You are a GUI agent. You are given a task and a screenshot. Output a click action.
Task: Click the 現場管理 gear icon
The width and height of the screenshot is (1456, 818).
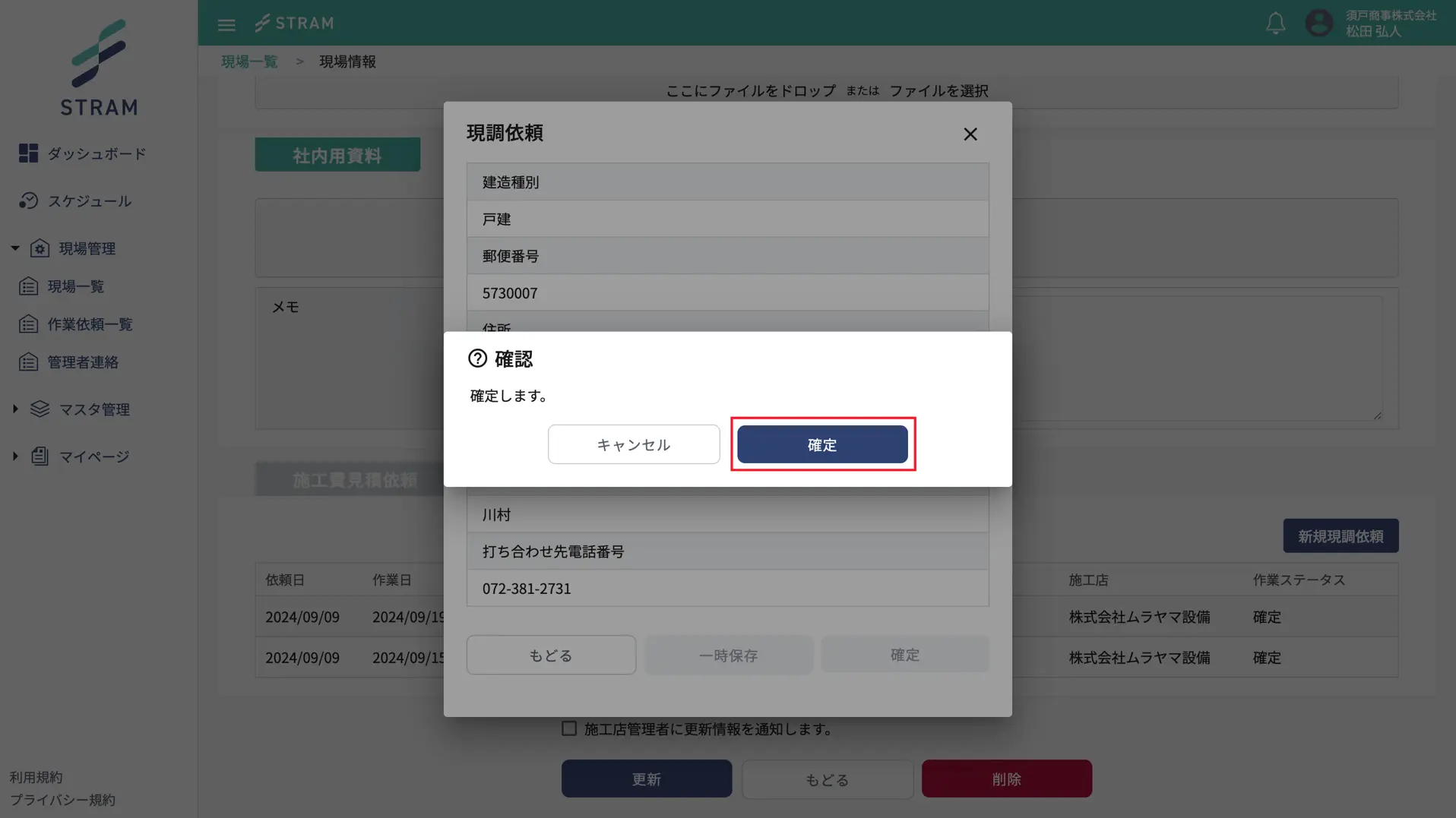click(41, 248)
